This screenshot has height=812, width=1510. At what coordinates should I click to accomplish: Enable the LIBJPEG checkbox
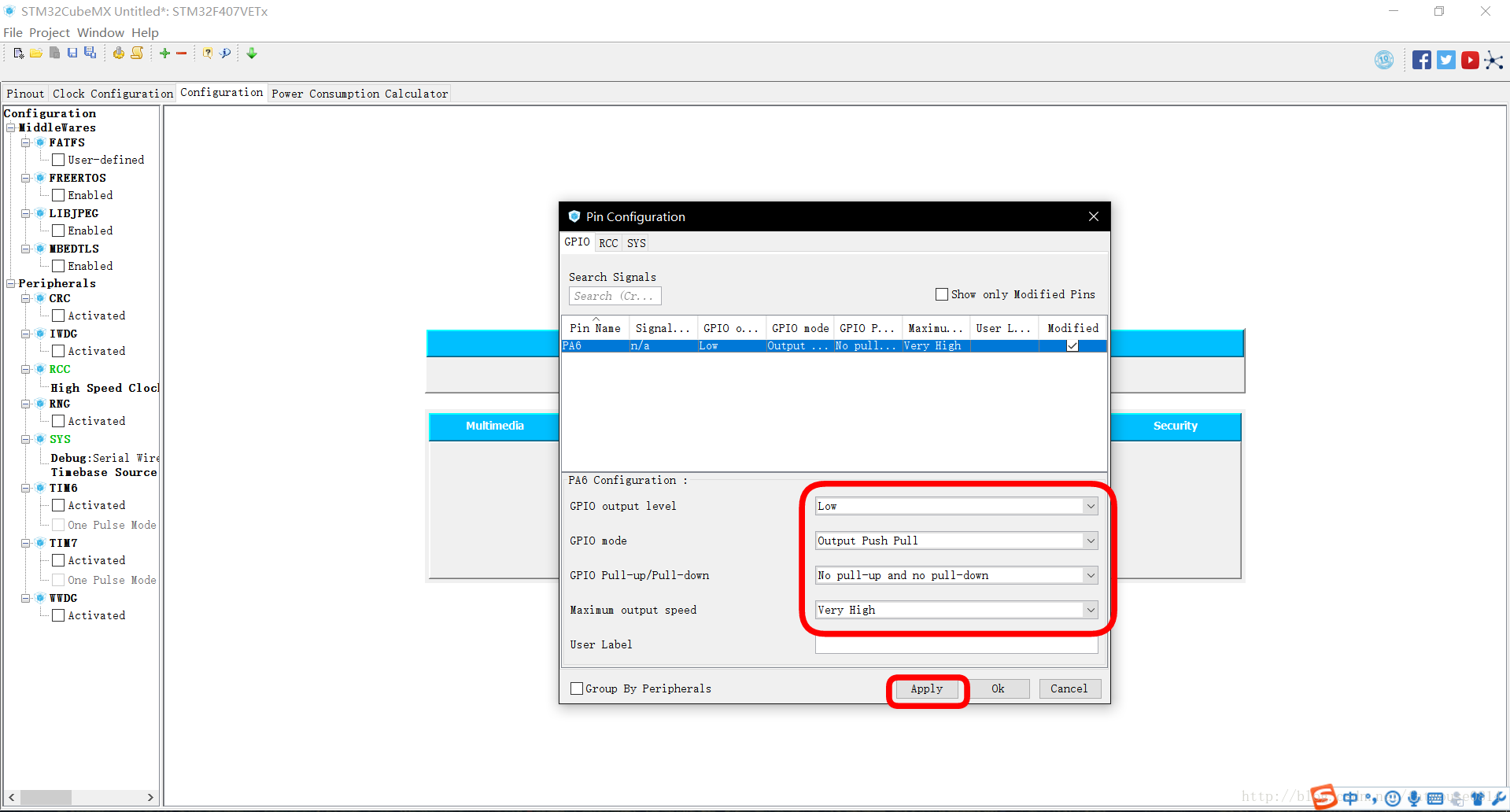click(58, 231)
